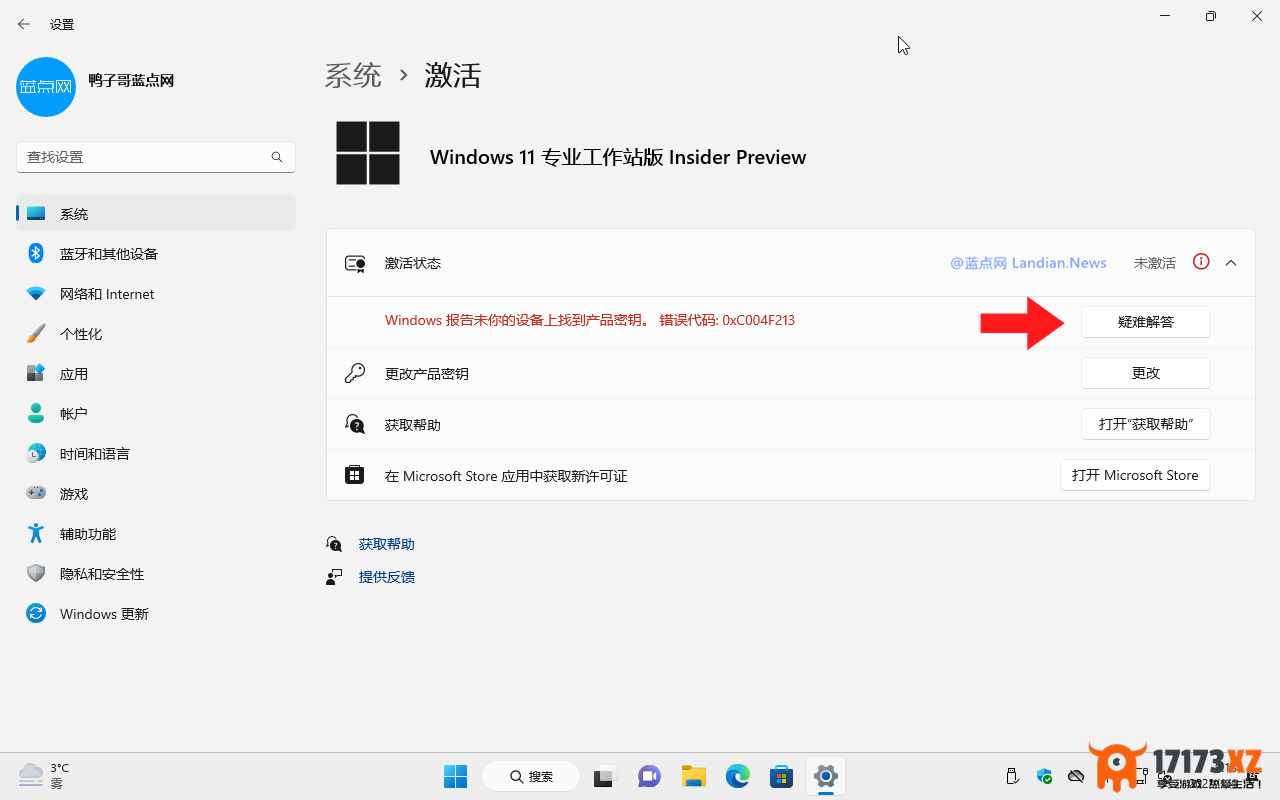1280x800 pixels.
Task: Click the 辅助功能 accessibility figure icon
Action: click(36, 534)
